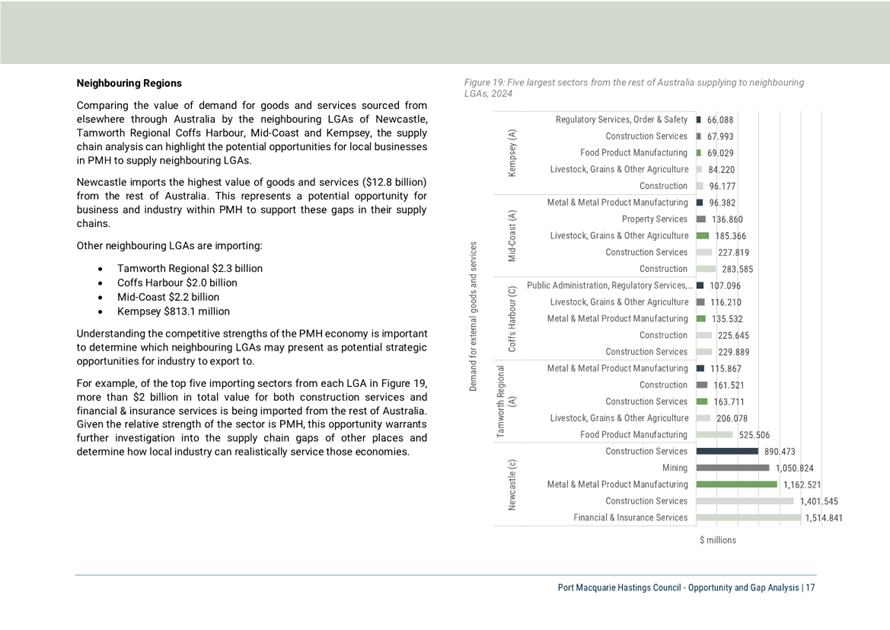The height and width of the screenshot is (630, 890).
Task: Click the 'Public Administration, Regulatory Services,...' label
Action: [x=610, y=285]
